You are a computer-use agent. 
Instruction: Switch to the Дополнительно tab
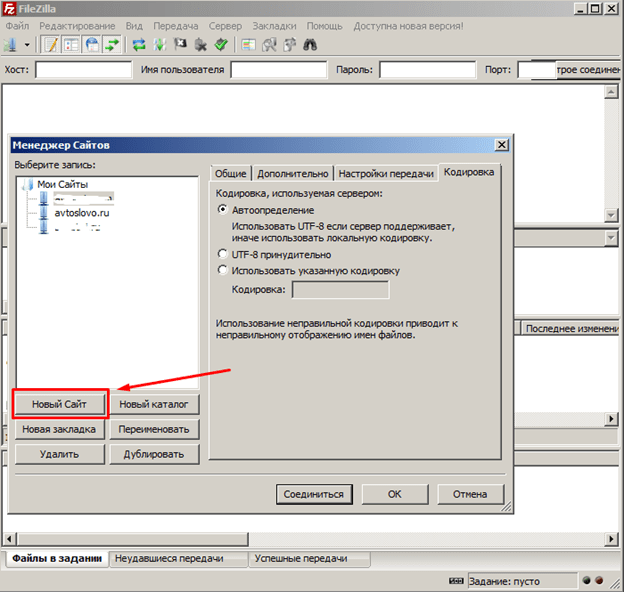[292, 174]
